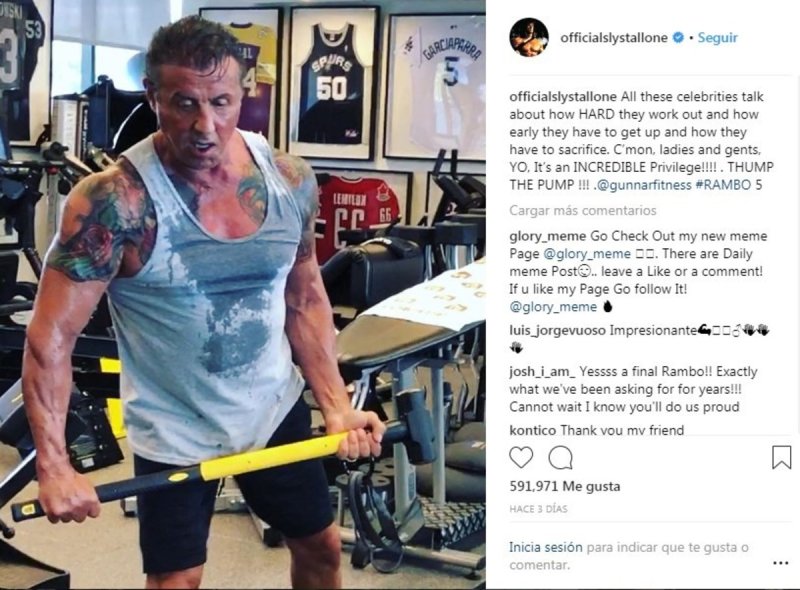Open the officialslystallone username in the header
Viewport: 800px width, 590px height.
coord(614,37)
